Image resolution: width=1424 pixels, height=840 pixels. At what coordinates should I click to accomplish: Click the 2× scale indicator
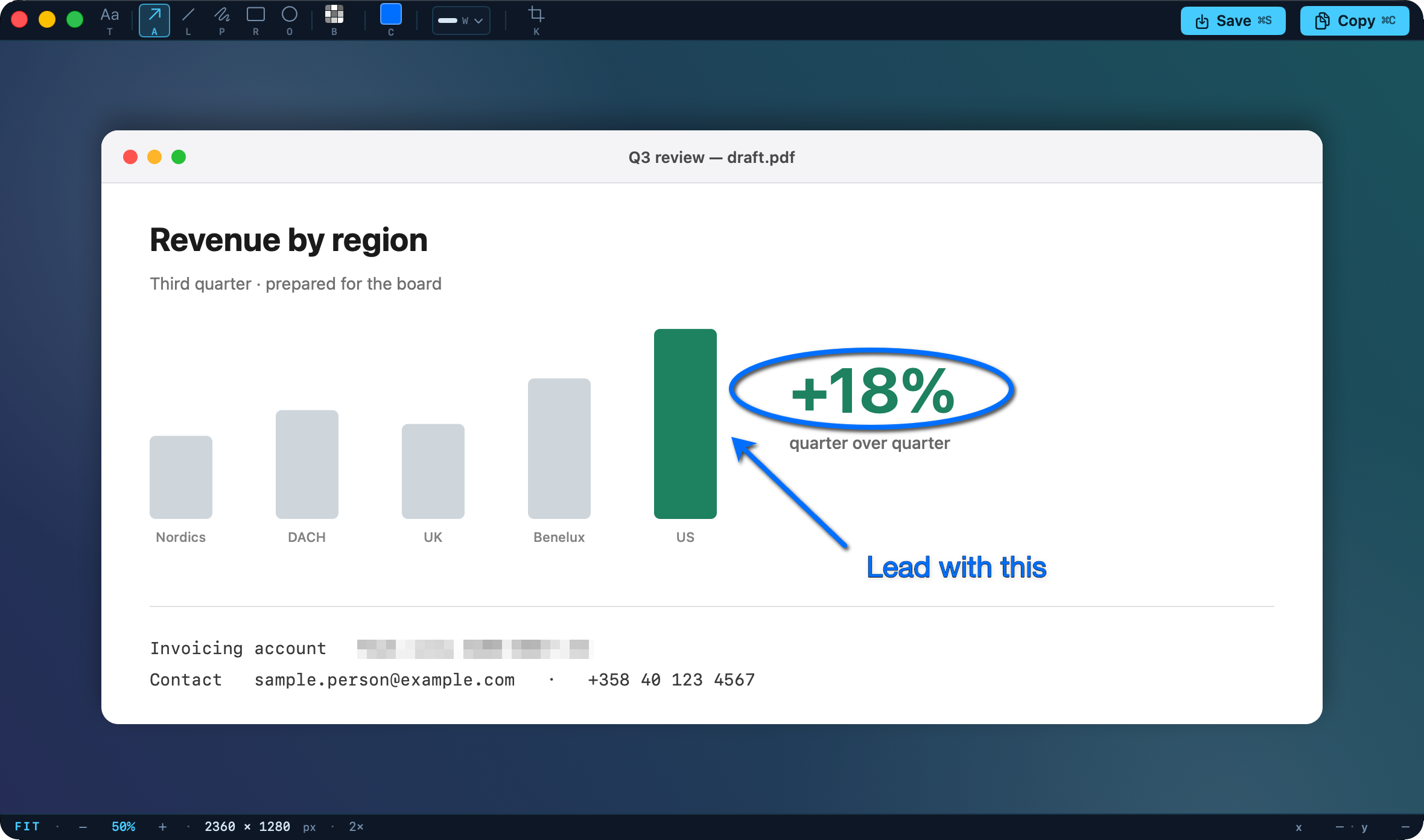point(356,827)
